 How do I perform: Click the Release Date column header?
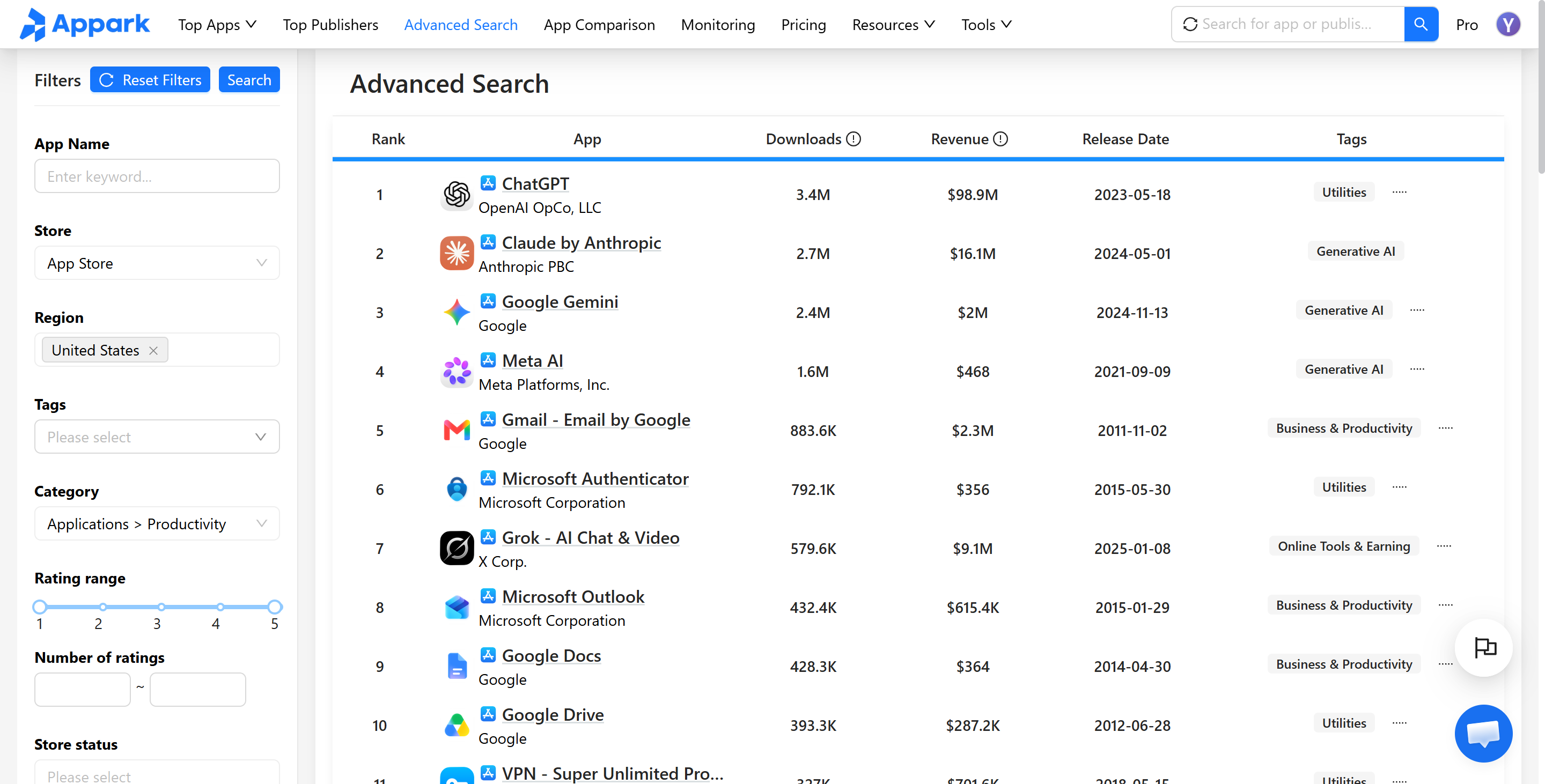[1125, 139]
